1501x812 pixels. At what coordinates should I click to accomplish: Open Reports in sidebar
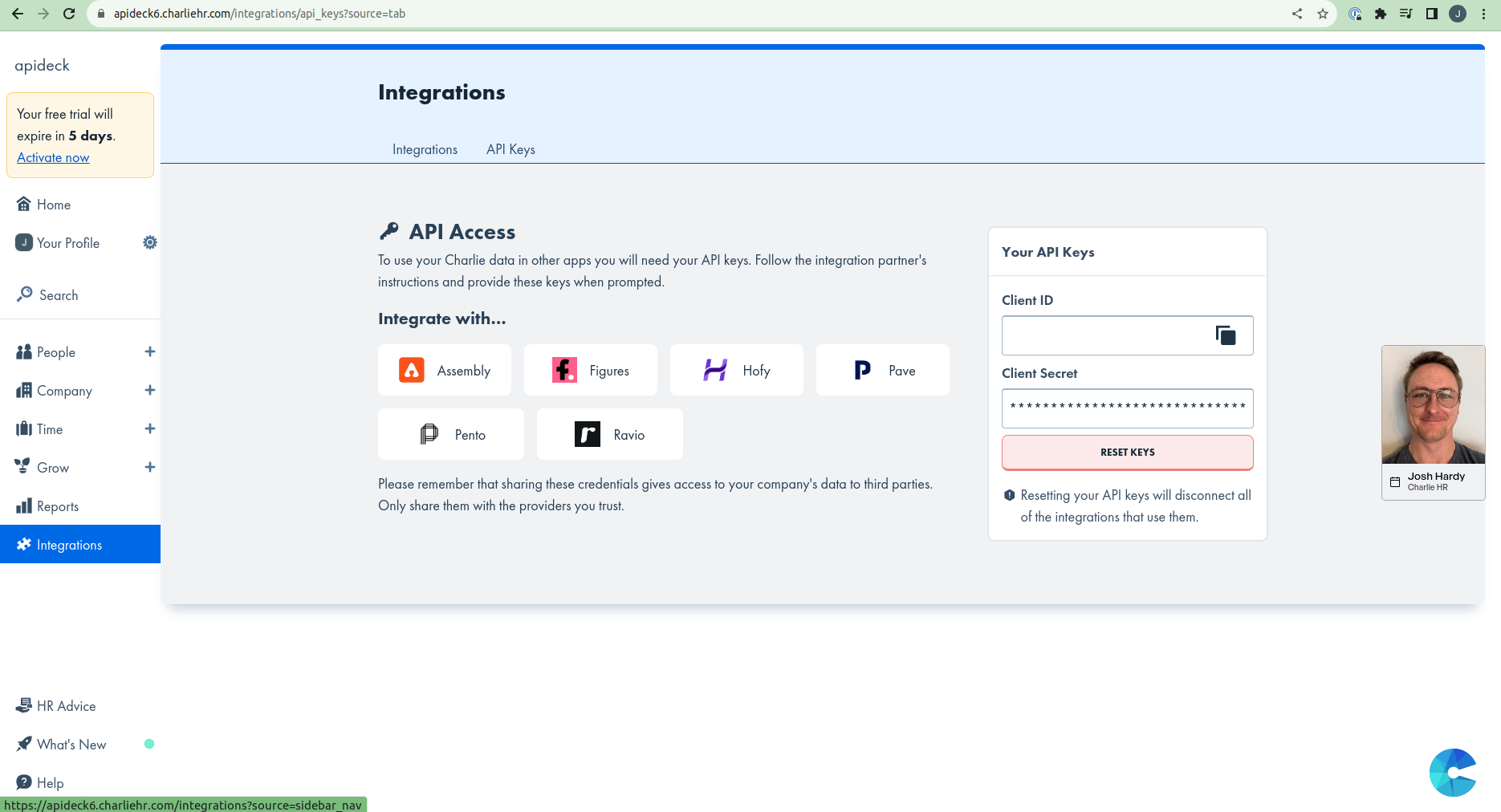coord(58,506)
